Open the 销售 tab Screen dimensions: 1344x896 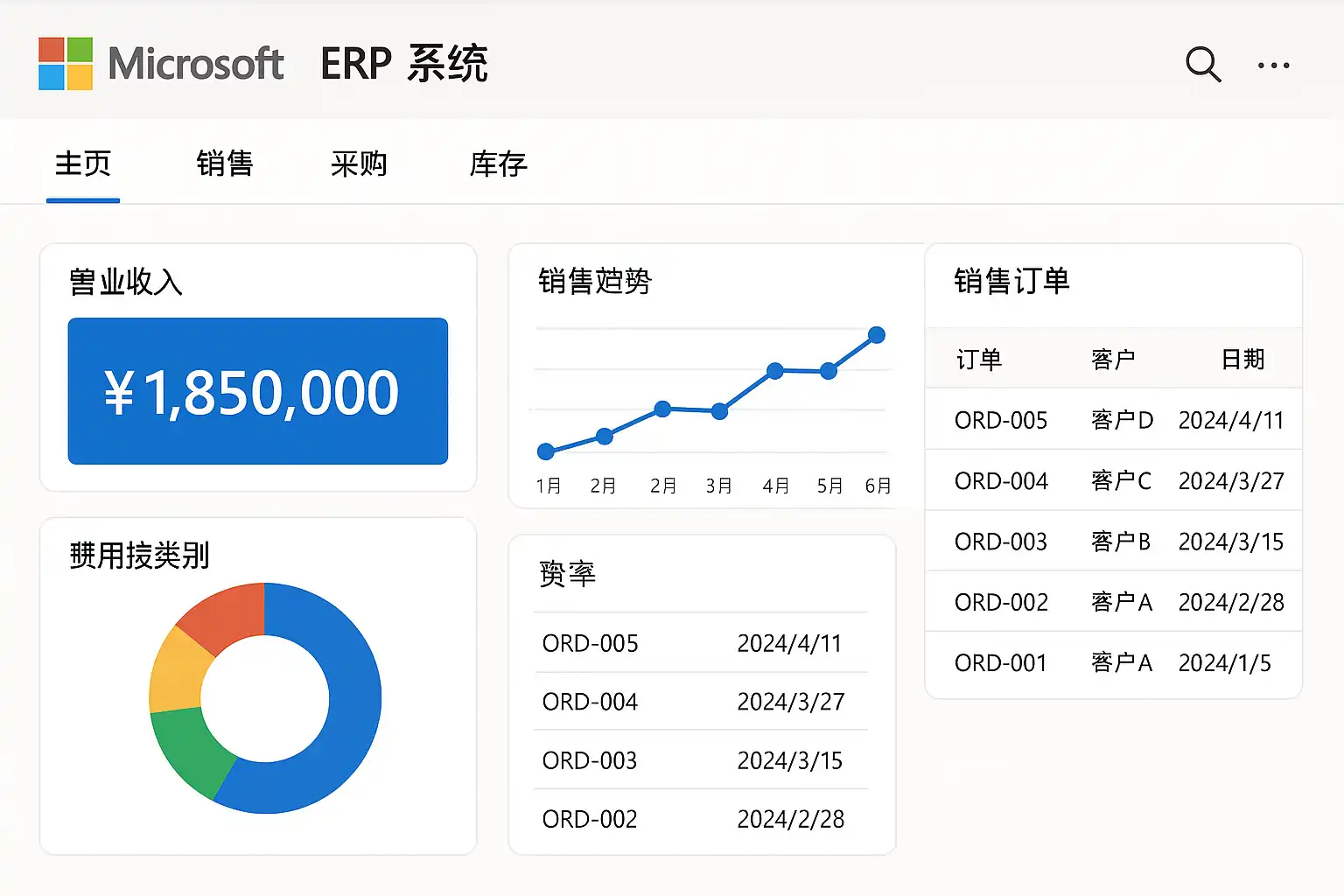tap(225, 164)
